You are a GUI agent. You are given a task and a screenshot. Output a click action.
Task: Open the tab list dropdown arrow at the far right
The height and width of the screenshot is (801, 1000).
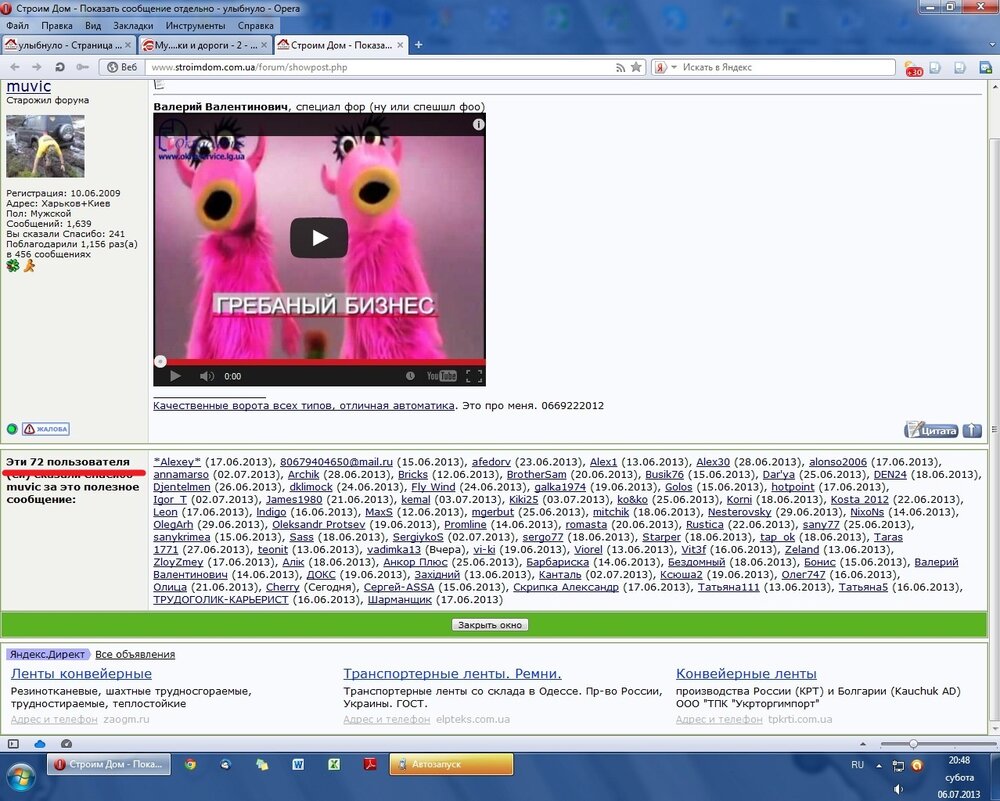[992, 45]
